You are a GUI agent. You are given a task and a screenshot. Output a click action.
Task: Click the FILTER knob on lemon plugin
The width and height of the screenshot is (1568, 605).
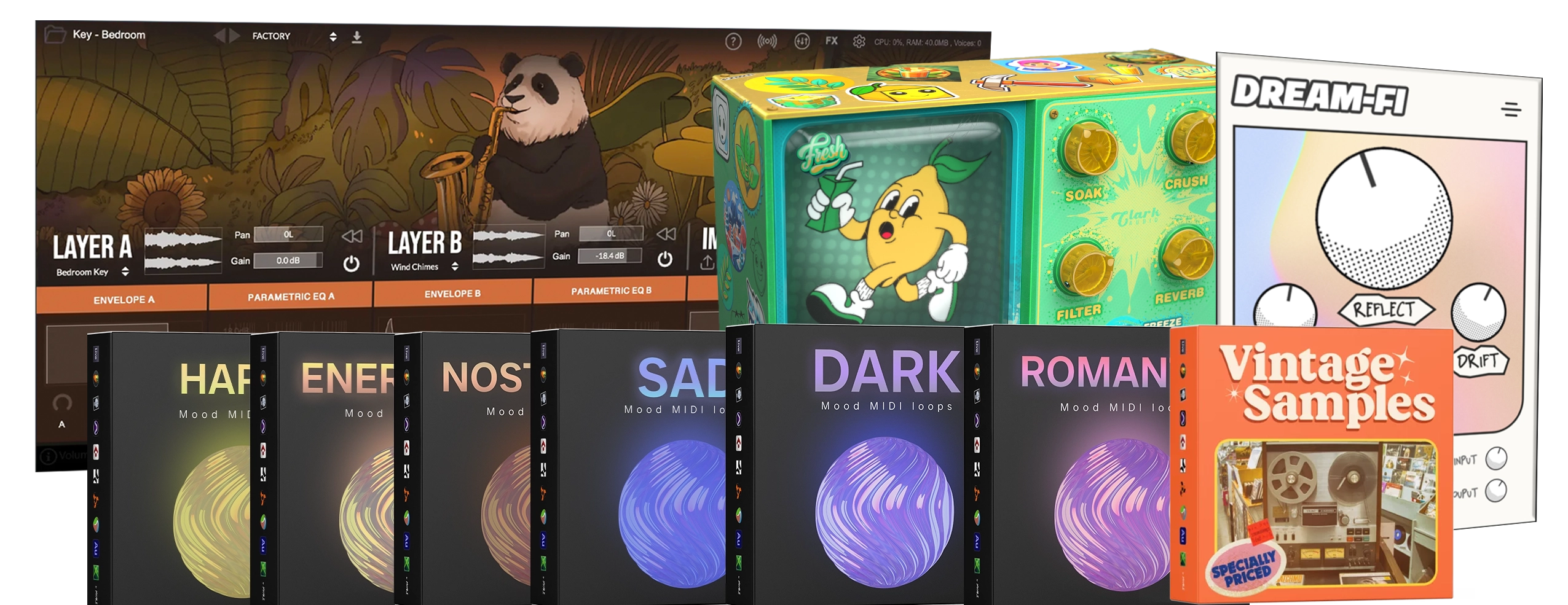click(1084, 270)
